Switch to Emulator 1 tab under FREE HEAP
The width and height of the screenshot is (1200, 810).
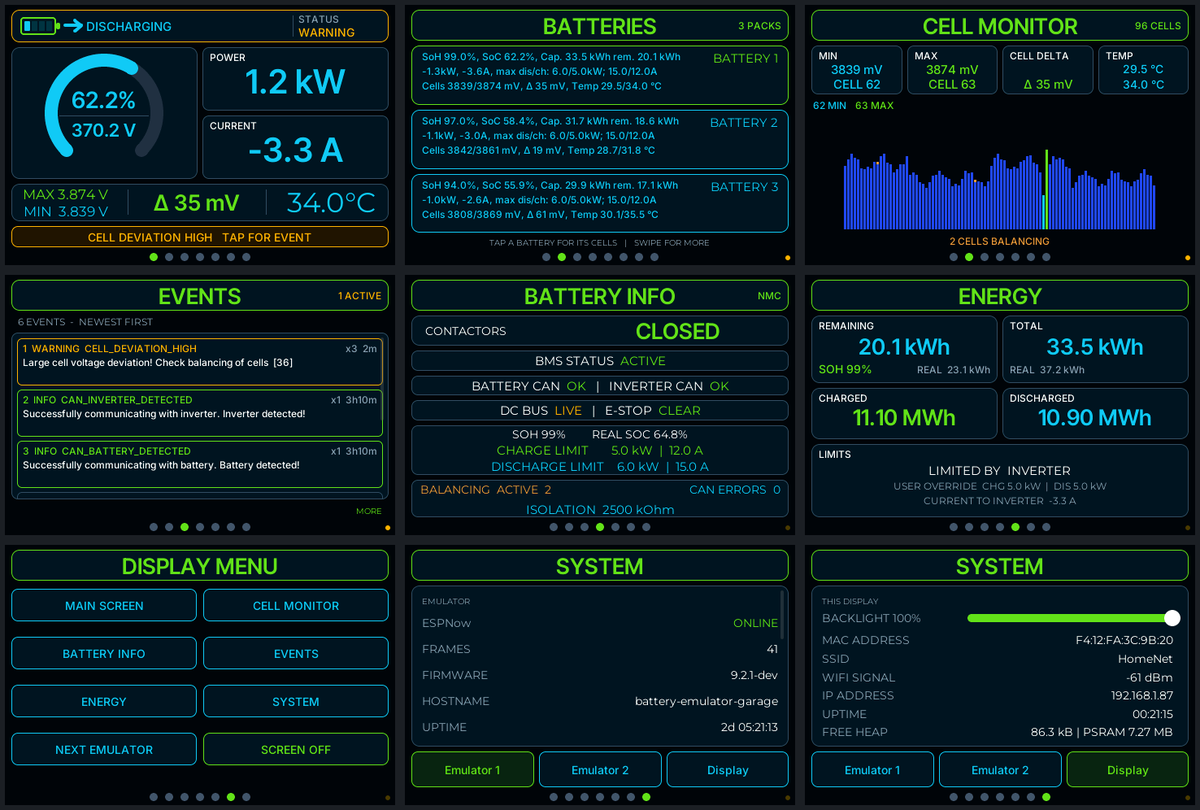872,770
